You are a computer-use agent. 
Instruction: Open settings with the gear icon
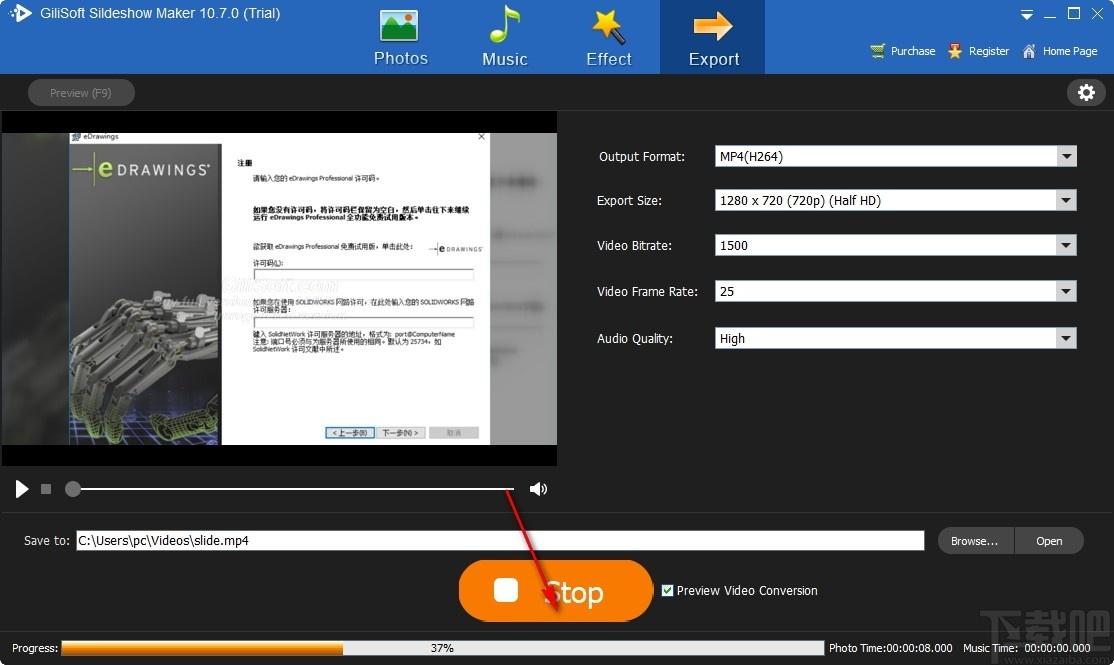(x=1086, y=92)
